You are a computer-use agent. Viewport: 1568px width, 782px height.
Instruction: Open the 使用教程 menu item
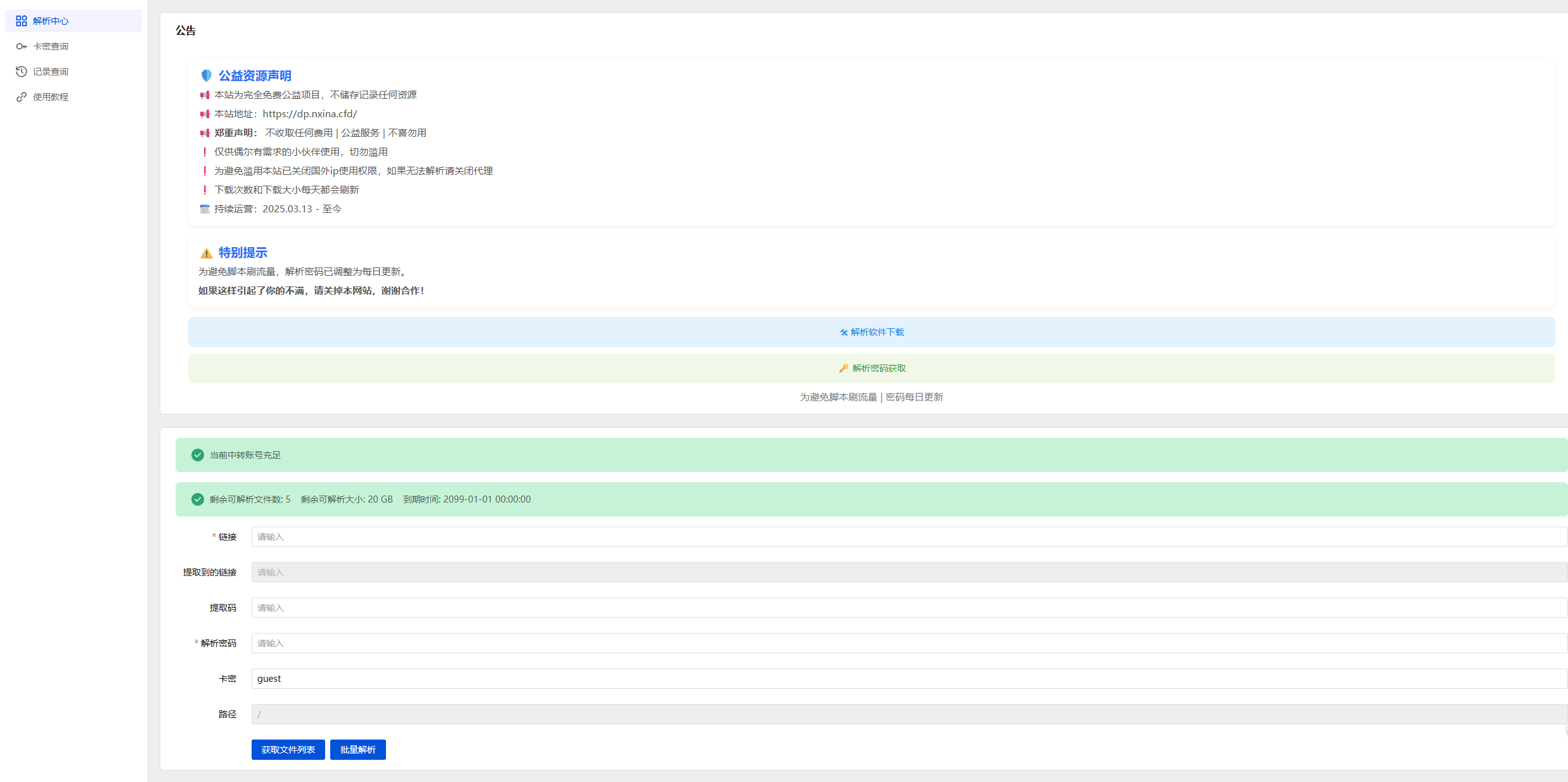[x=51, y=97]
